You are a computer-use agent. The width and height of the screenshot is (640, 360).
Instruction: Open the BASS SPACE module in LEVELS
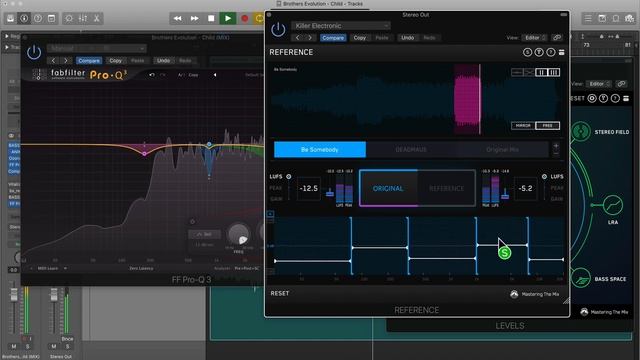click(580, 279)
